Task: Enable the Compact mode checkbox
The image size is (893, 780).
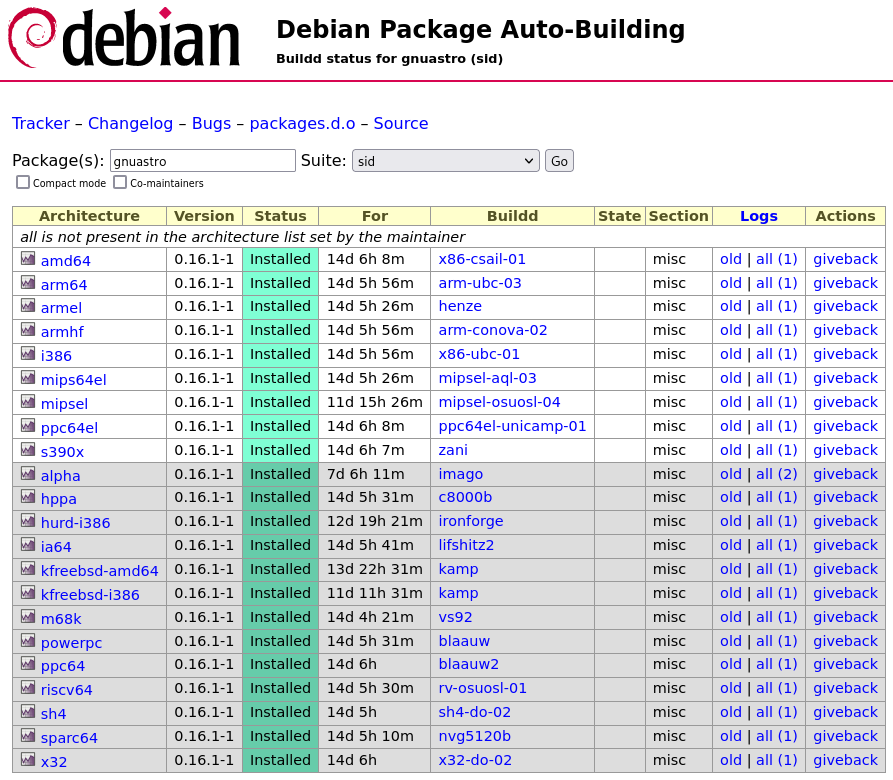Action: tap(23, 182)
